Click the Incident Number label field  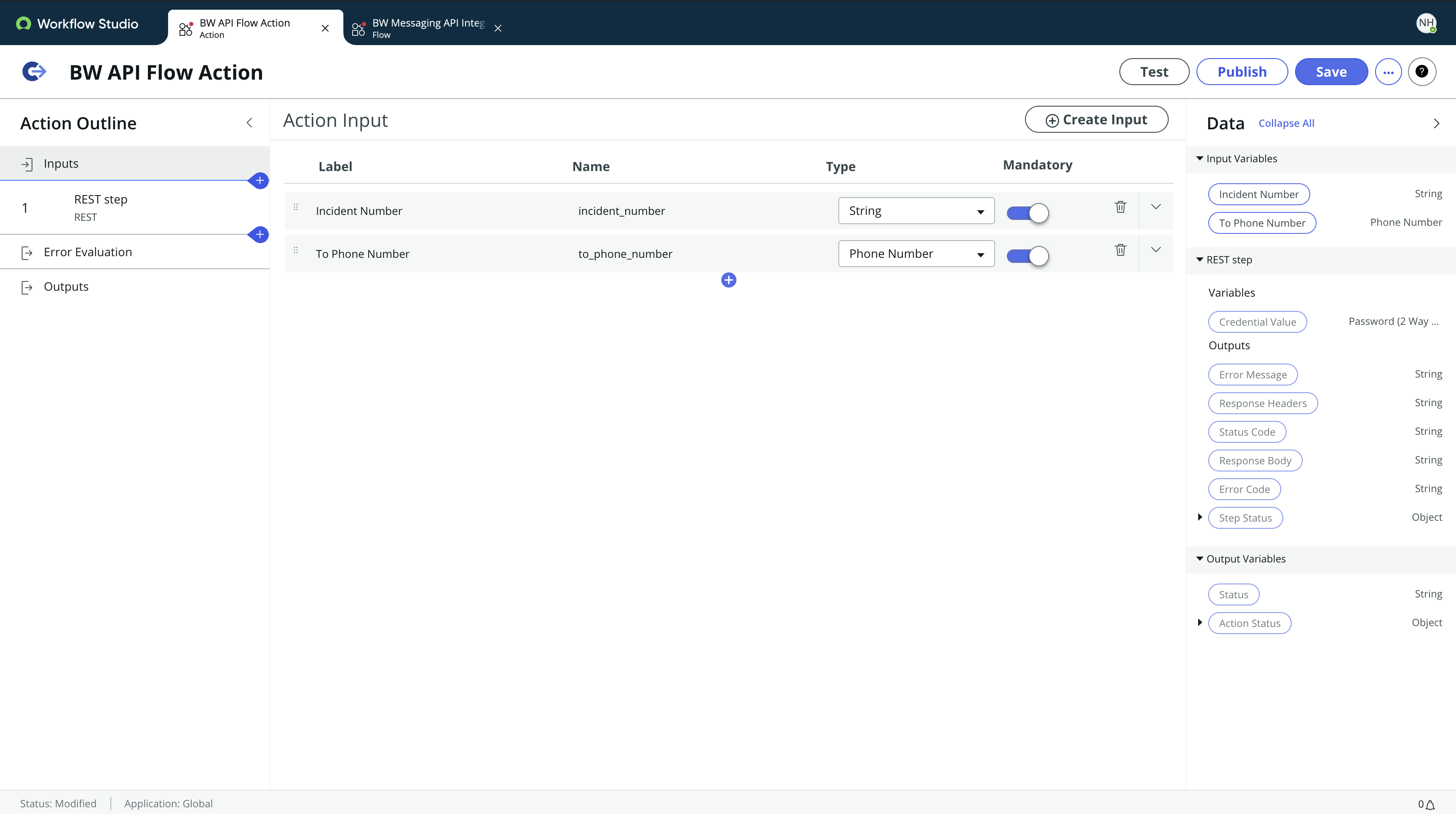point(359,211)
